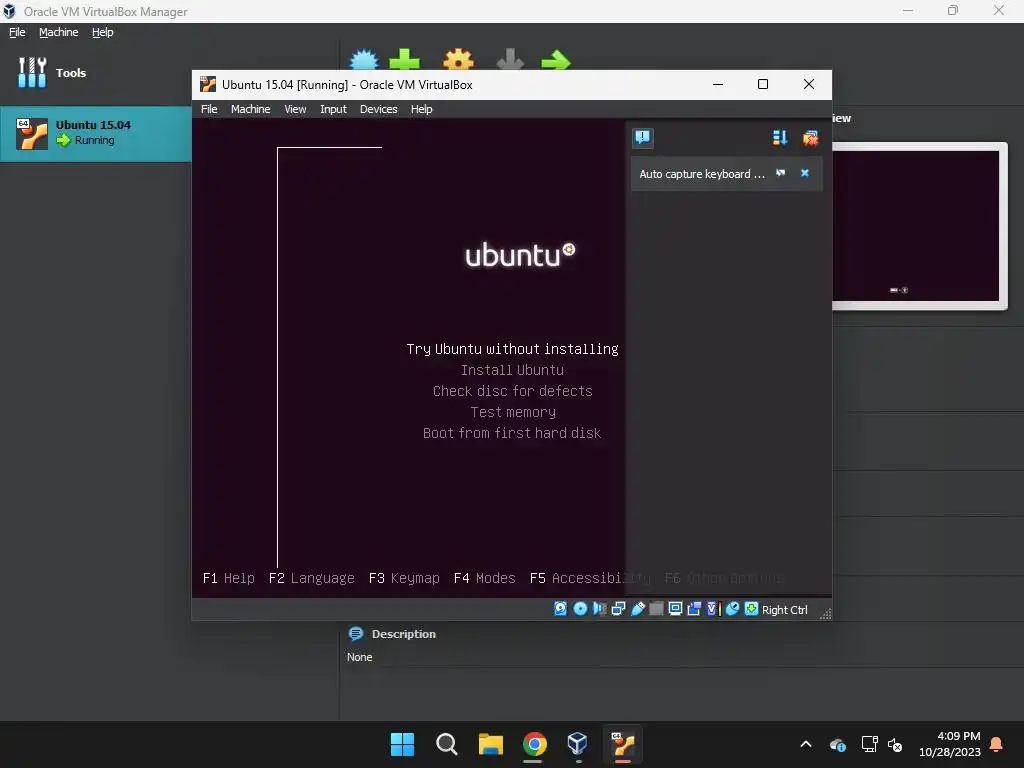1024x768 pixels.
Task: Click the gray Discard arrow in Manager toolbar
Action: pyautogui.click(x=510, y=59)
